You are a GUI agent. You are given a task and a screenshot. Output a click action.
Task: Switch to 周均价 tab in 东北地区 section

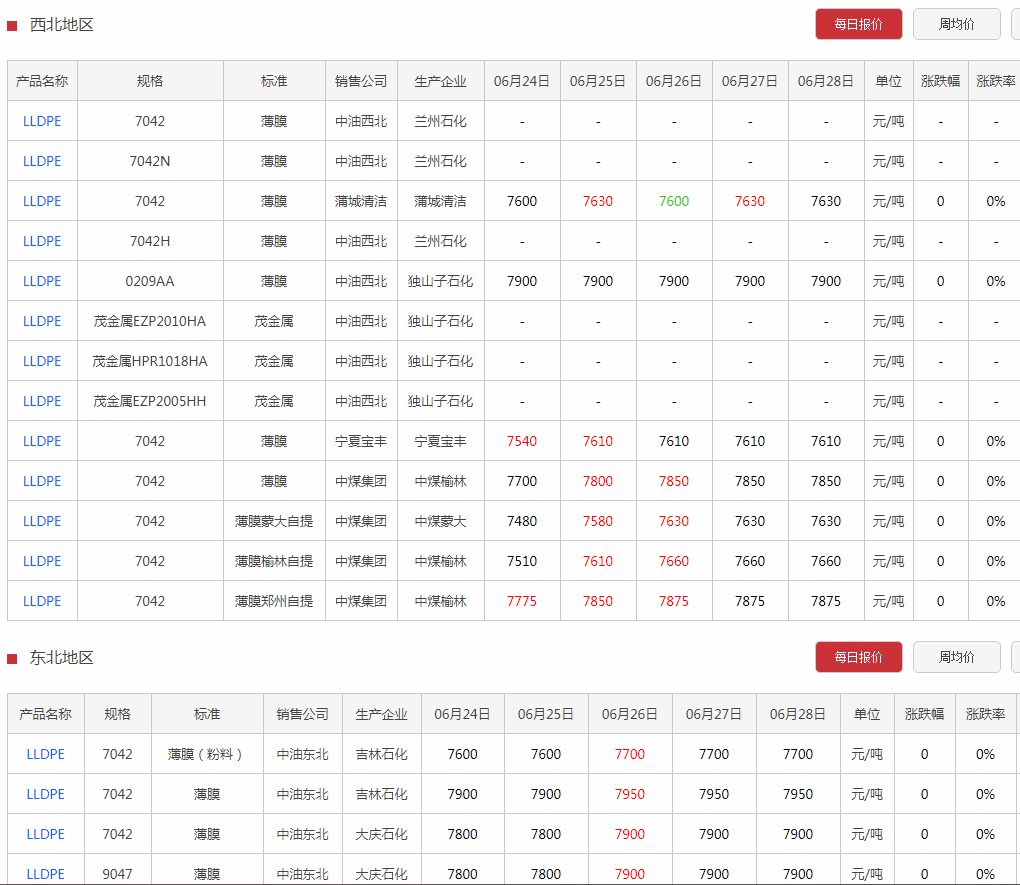click(x=956, y=657)
